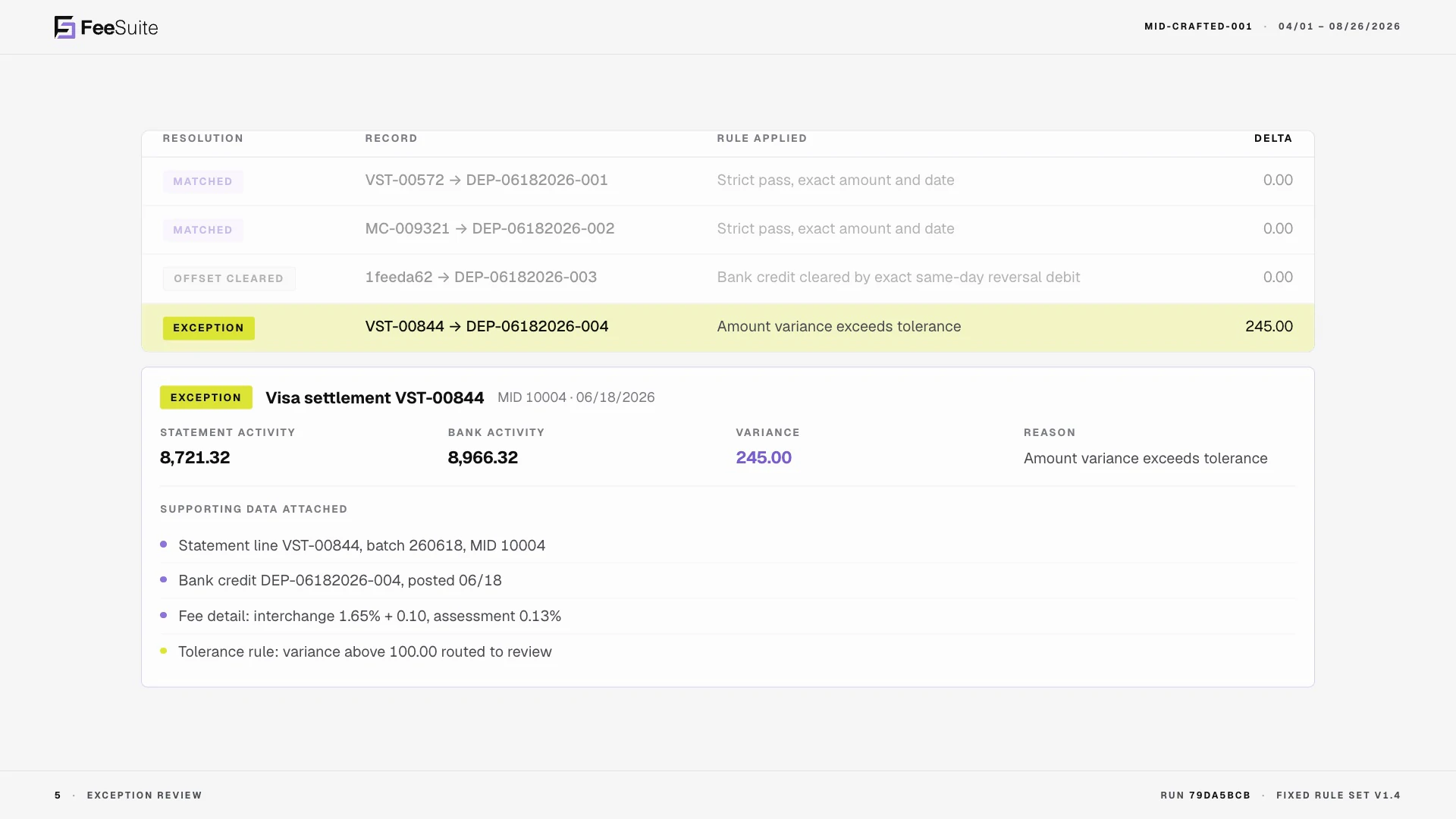Click bank activity value 8,966.32

point(483,458)
